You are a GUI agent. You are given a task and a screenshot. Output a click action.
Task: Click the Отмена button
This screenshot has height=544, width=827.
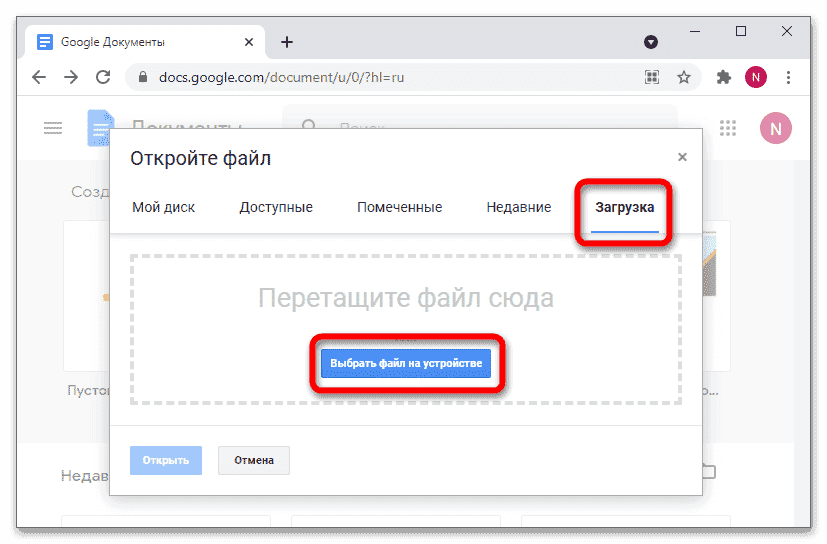(x=253, y=461)
